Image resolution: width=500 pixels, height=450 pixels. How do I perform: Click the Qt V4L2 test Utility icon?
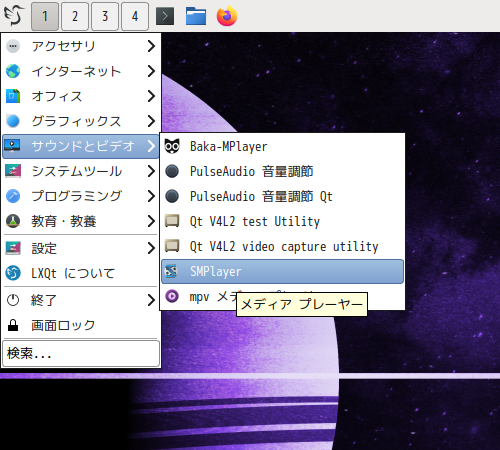pyautogui.click(x=172, y=221)
